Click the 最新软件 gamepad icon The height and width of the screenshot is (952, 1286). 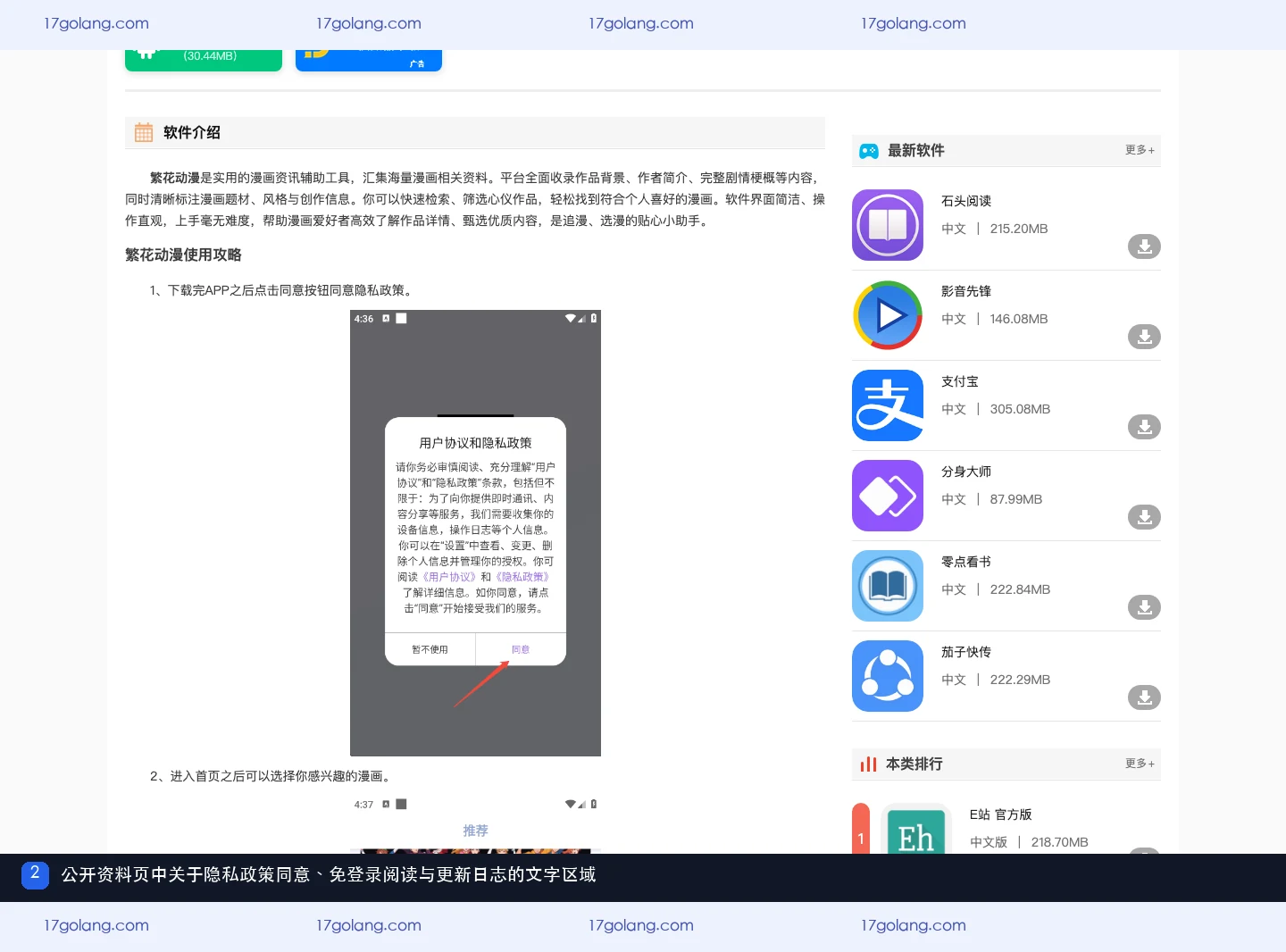[x=868, y=151]
